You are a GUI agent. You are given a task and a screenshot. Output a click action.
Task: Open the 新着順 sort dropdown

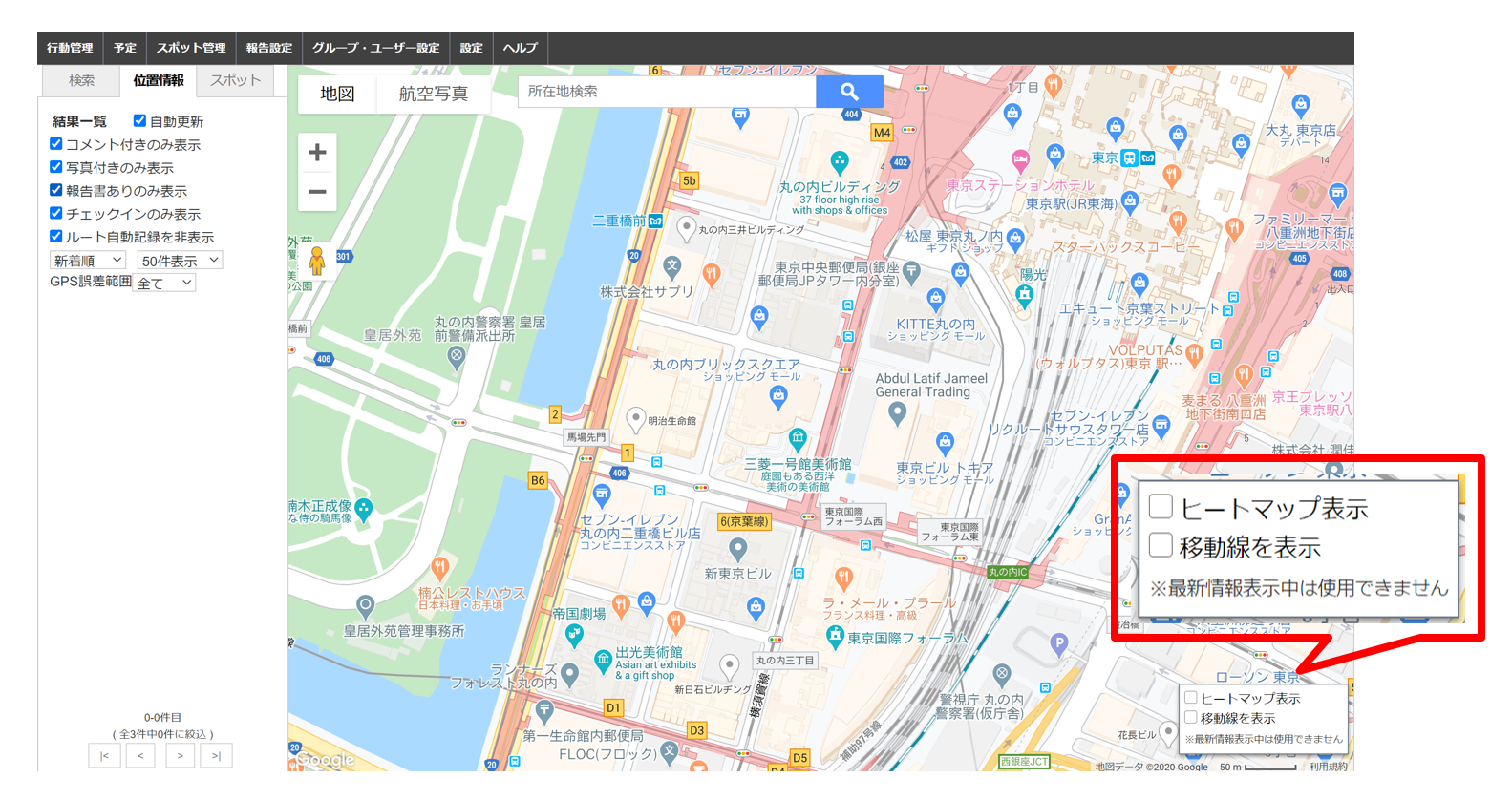(88, 261)
